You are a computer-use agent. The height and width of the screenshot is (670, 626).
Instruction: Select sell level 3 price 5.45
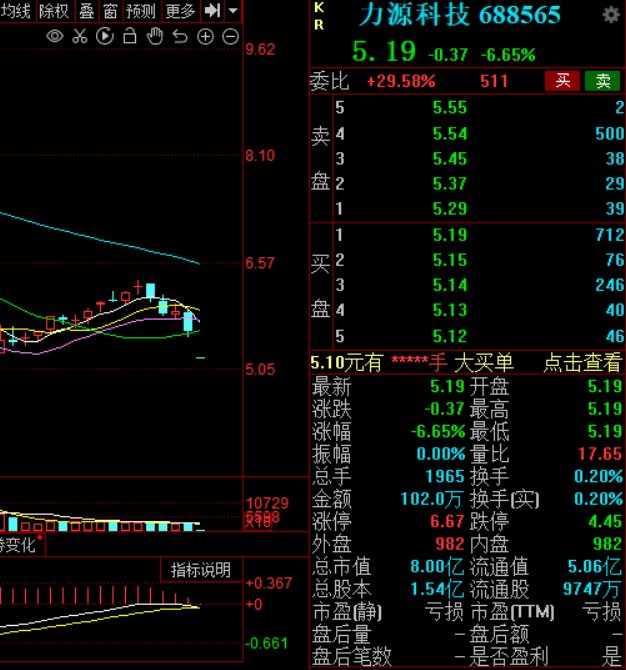coord(450,159)
